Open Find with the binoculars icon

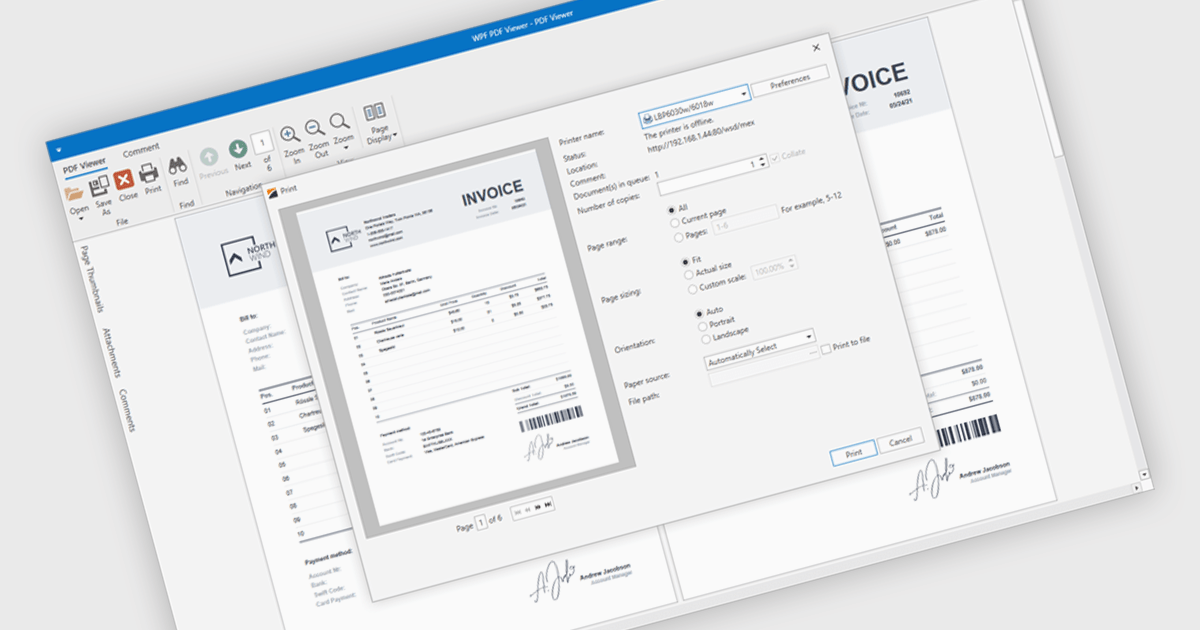(x=178, y=165)
